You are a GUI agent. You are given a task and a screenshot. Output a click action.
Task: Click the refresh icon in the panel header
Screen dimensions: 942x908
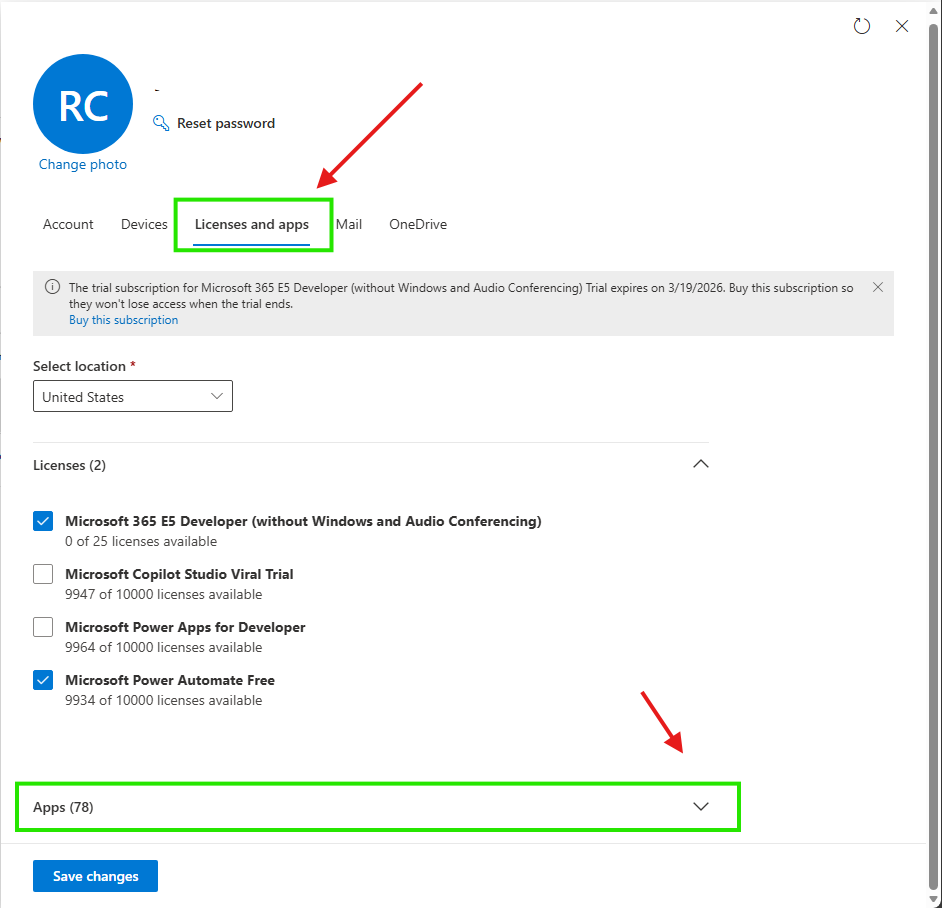861,26
